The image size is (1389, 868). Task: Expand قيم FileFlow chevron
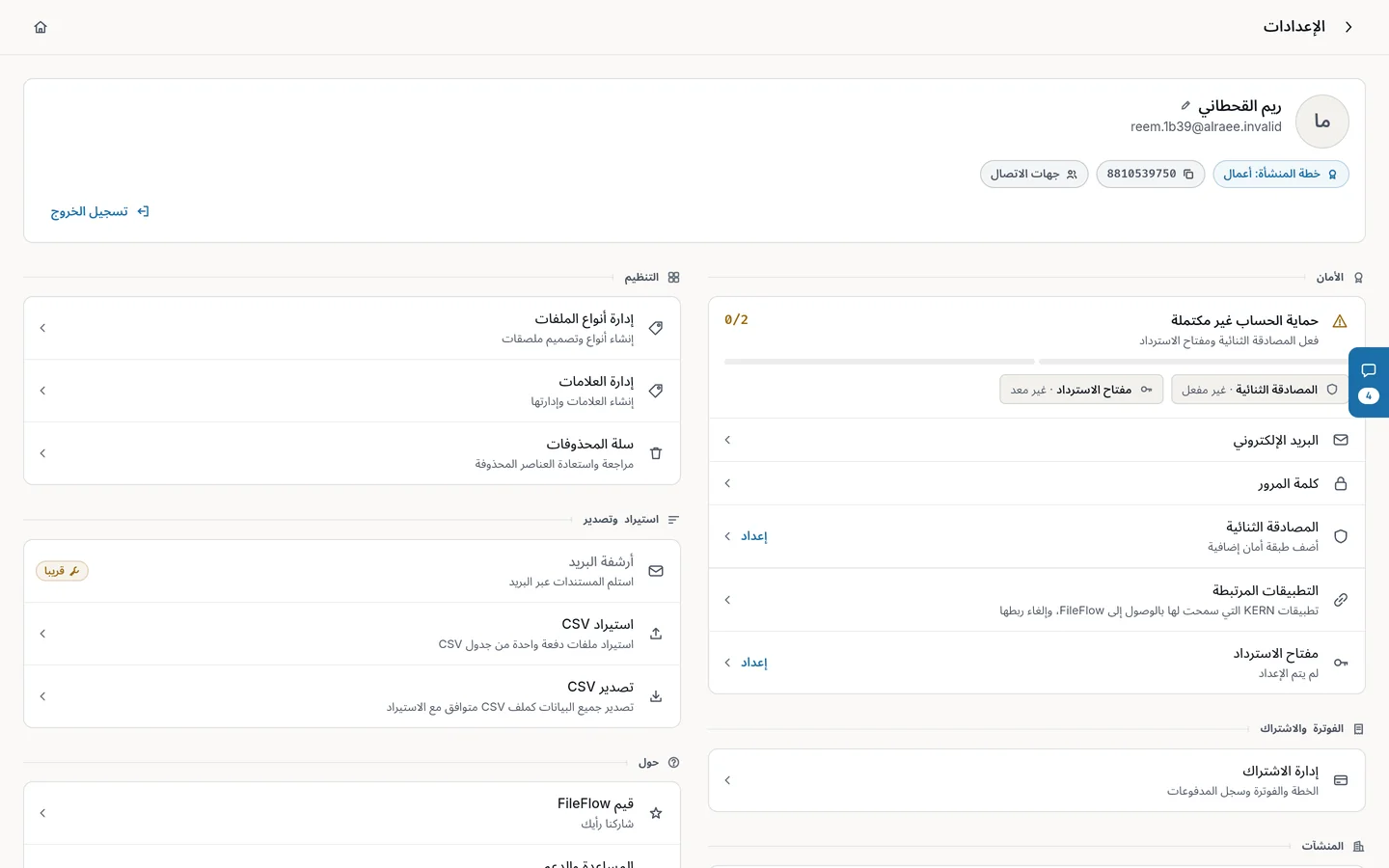click(42, 813)
